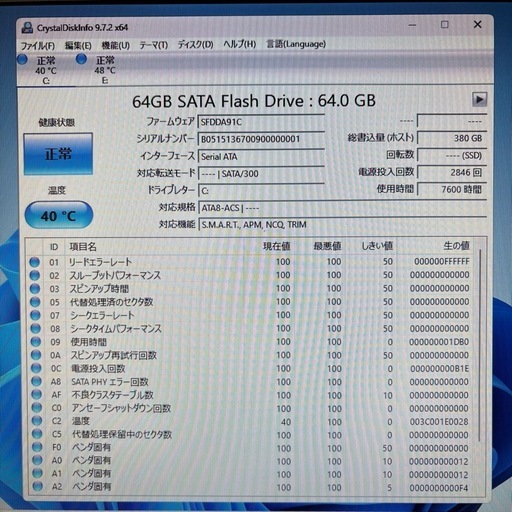Select the リードエラーレート row name
512x512 pixels.
tap(100, 262)
